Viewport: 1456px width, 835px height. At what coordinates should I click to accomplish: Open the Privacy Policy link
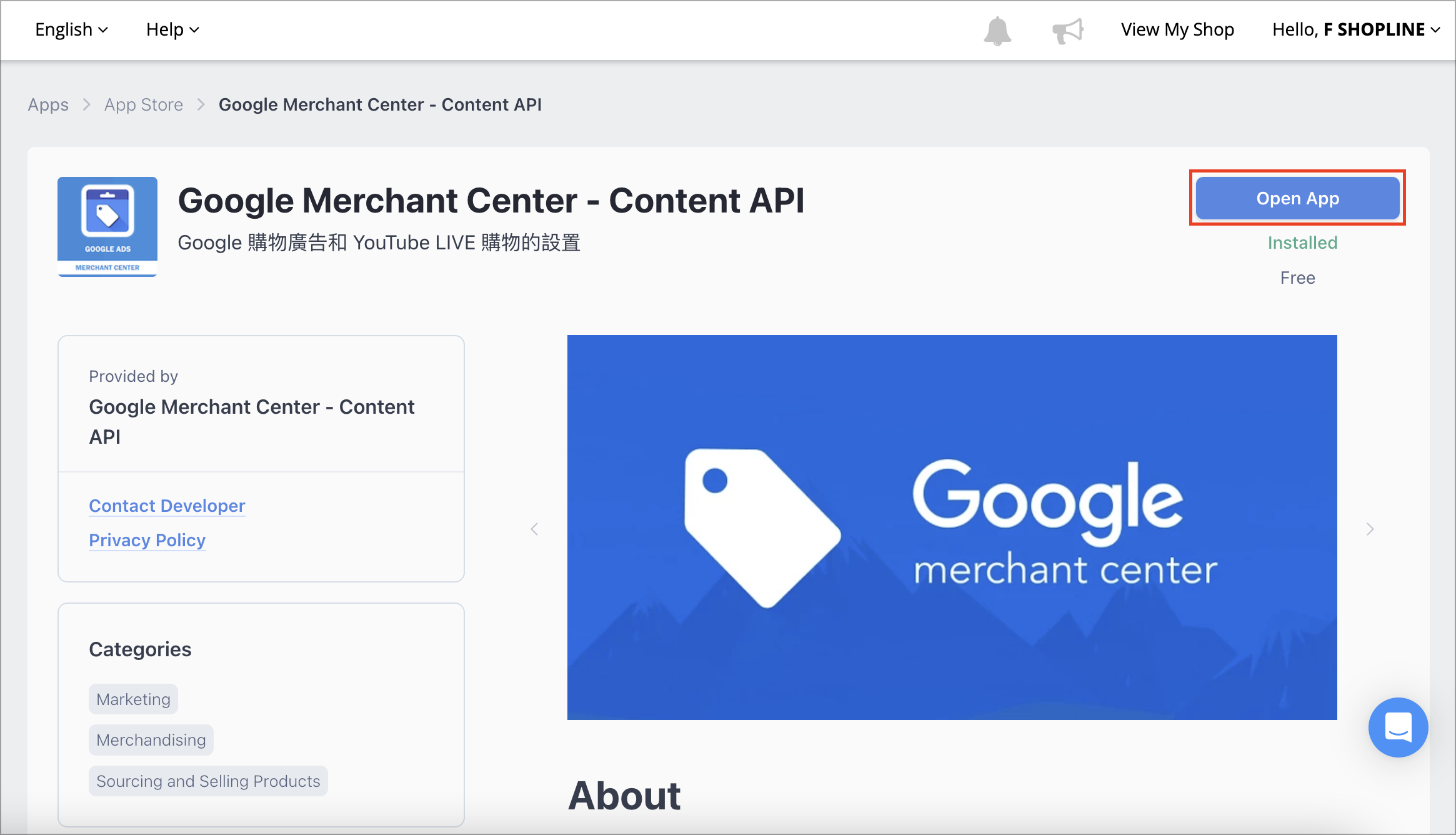pos(147,540)
